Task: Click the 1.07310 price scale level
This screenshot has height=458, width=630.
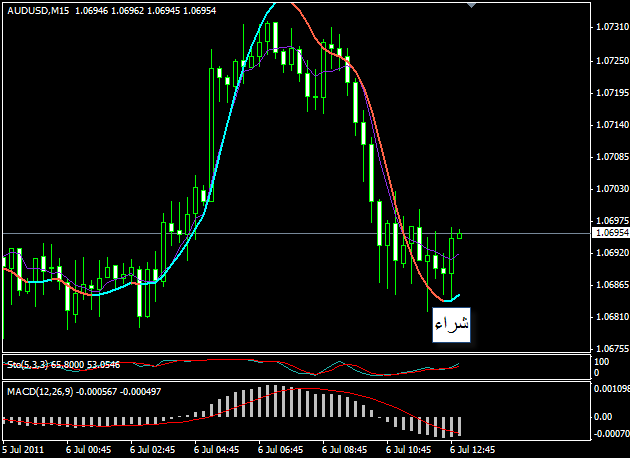Action: 609,28
